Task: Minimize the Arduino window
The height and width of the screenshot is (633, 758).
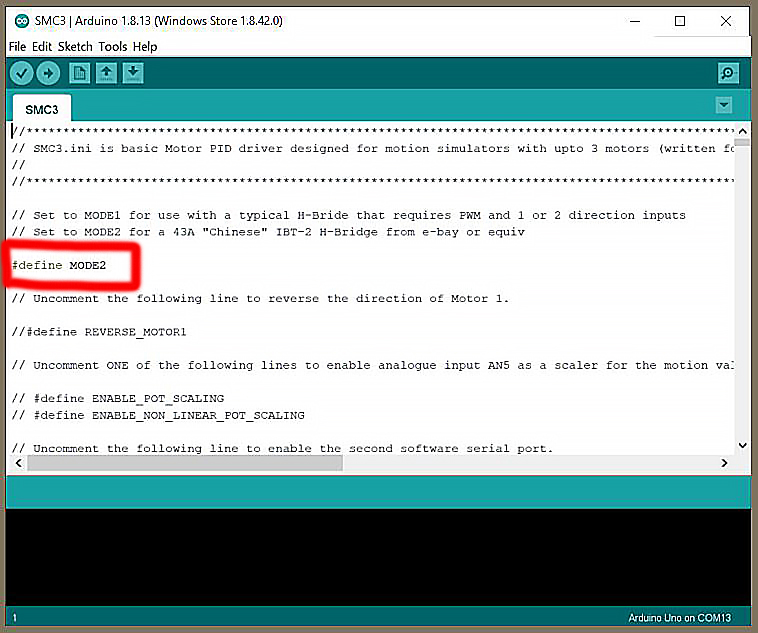Action: [635, 21]
